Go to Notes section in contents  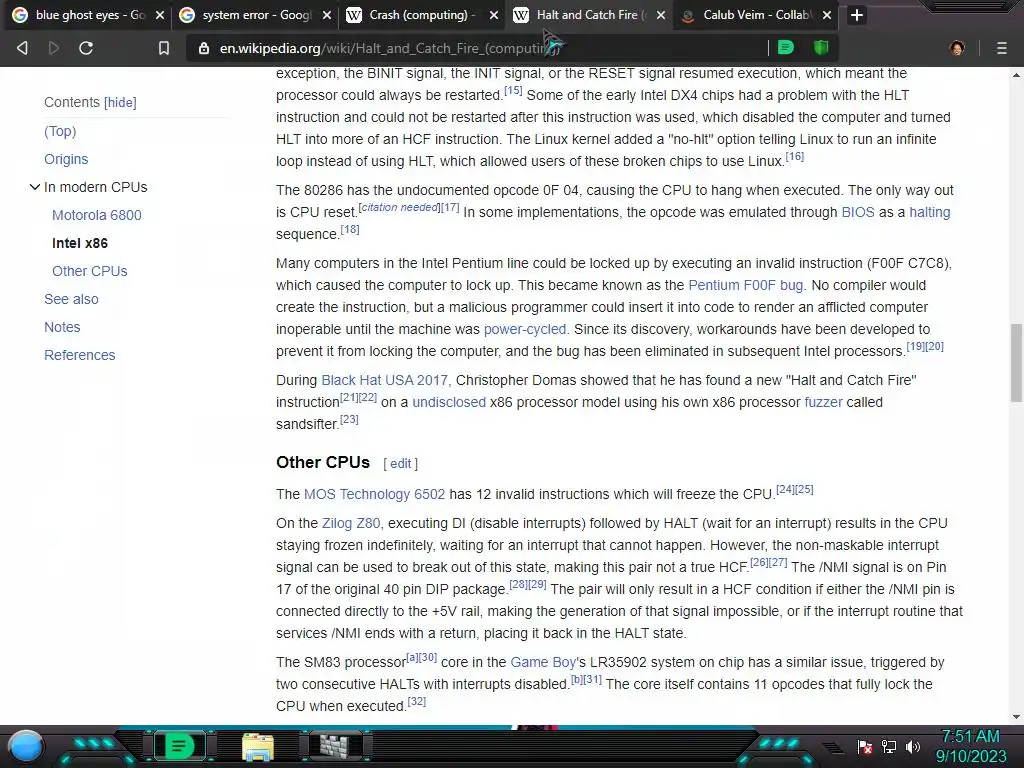(62, 328)
